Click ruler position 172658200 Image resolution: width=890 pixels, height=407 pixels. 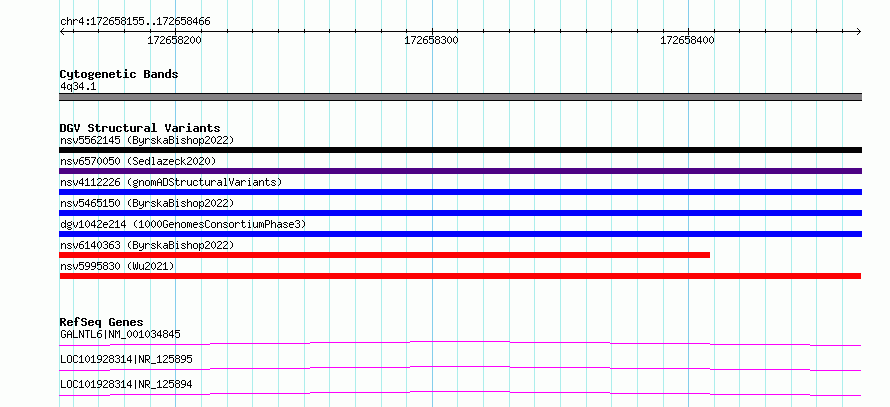(x=174, y=40)
